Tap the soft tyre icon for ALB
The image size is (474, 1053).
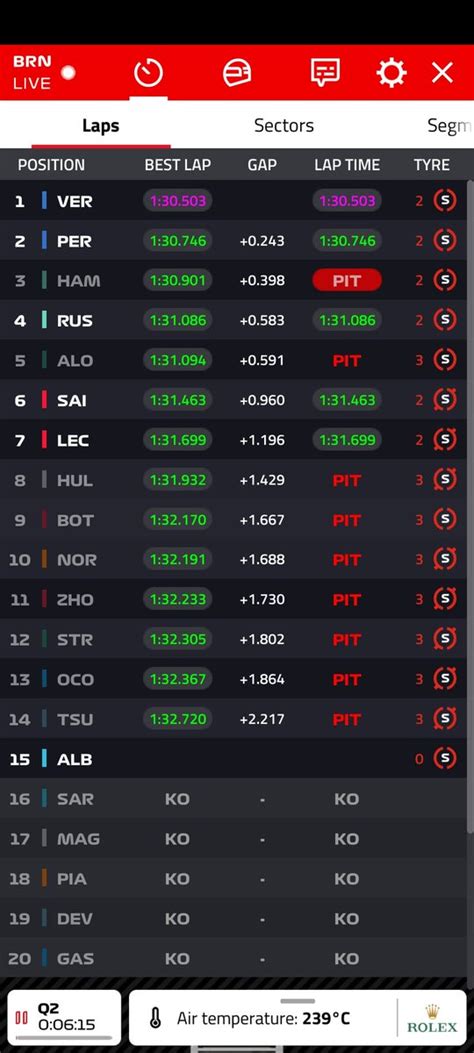tap(444, 758)
